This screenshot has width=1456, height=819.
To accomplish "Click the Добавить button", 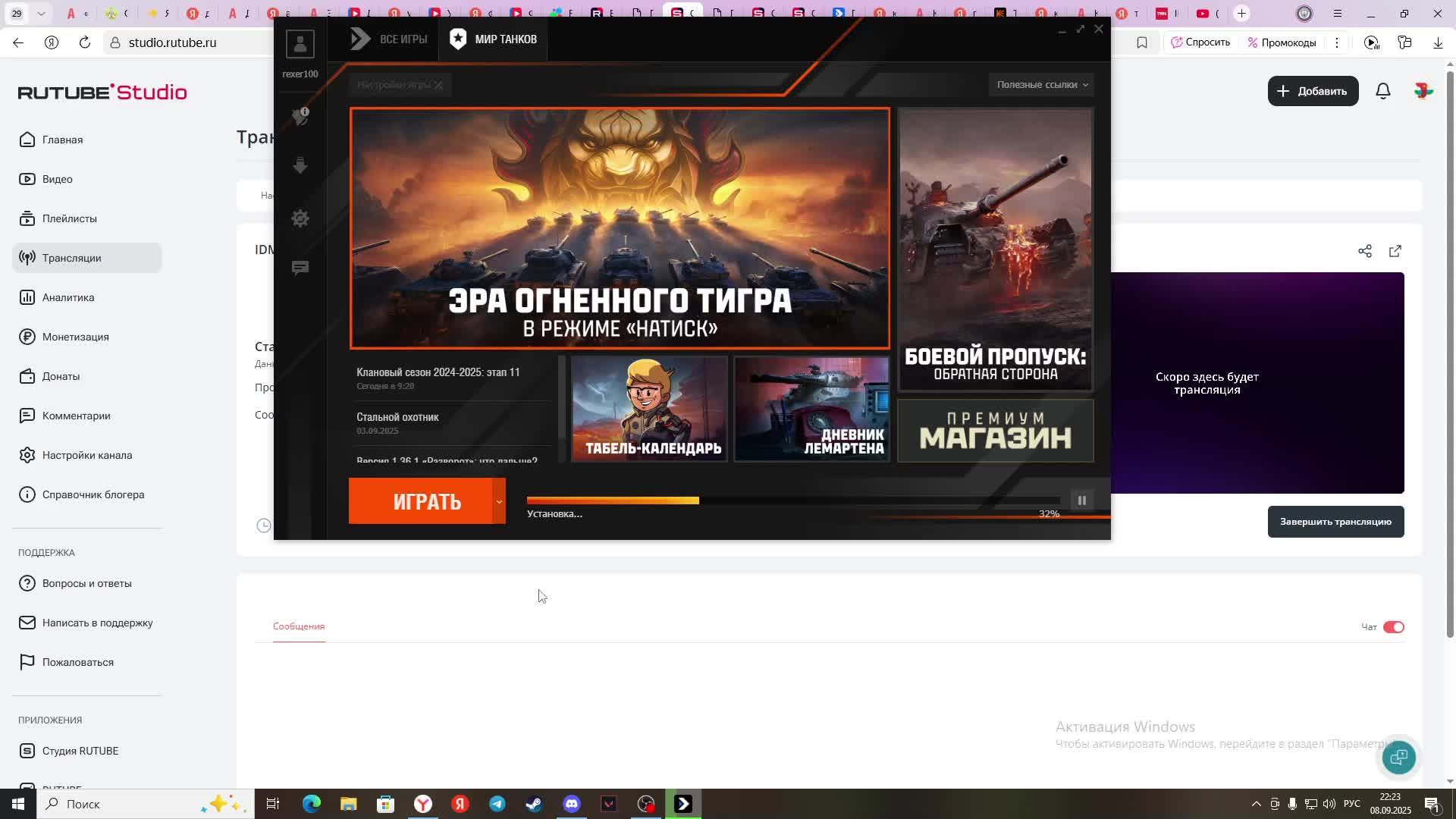I will [x=1313, y=91].
